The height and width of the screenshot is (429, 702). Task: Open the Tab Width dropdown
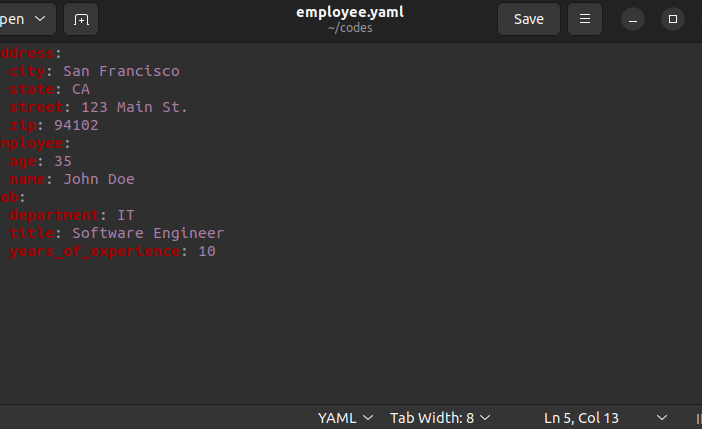pos(440,418)
